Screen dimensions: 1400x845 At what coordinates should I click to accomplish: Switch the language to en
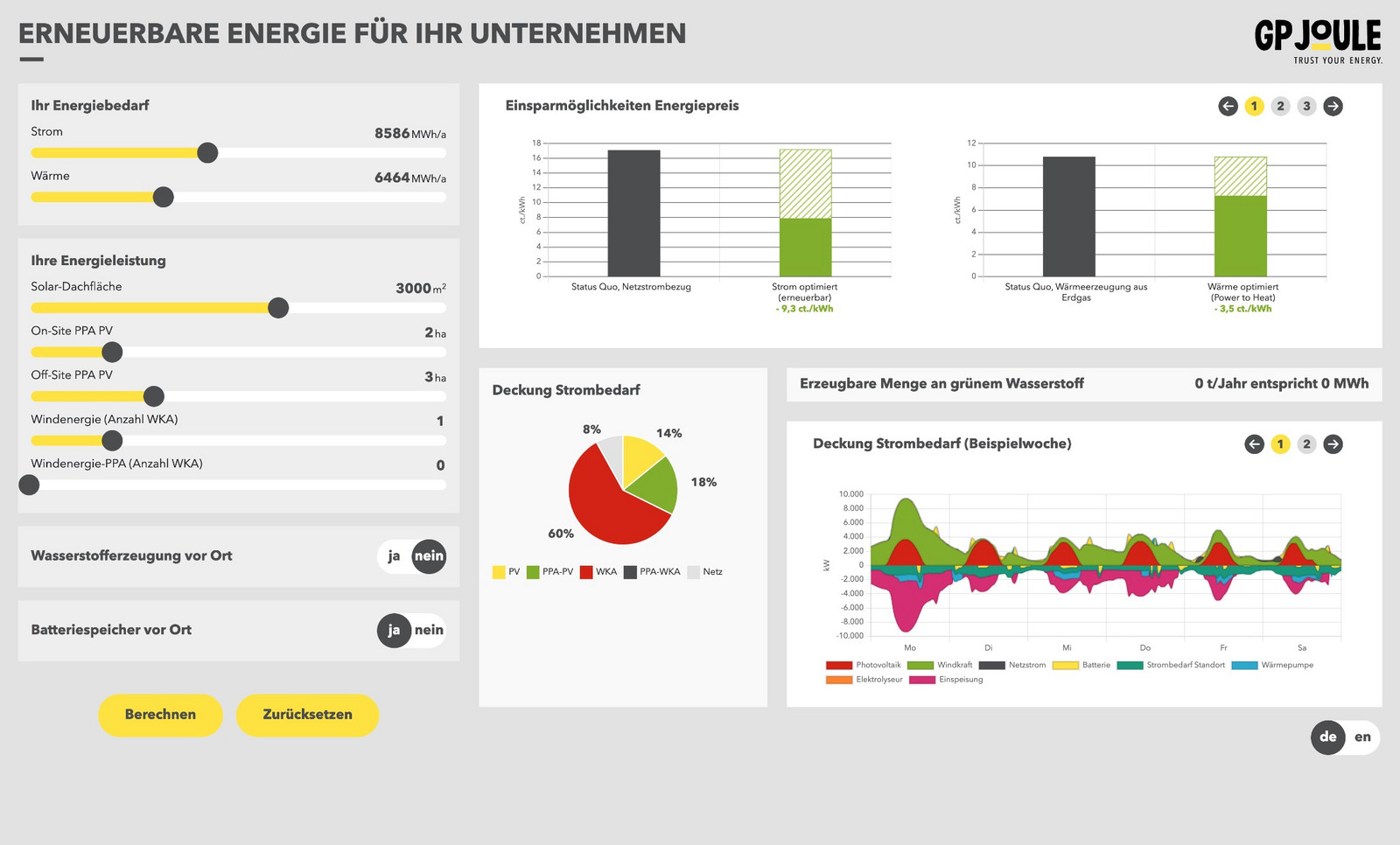1361,737
